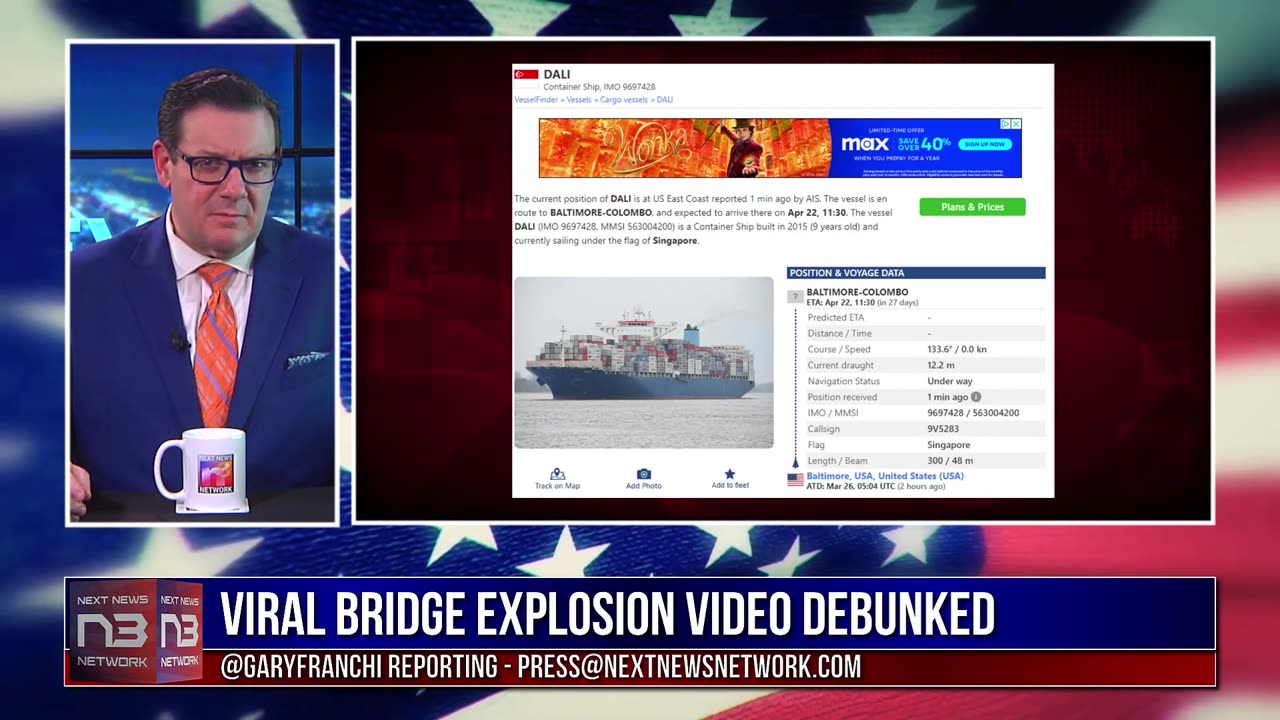Click the Singapore flag icon beside DALI
This screenshot has width=1280, height=720.
click(526, 75)
